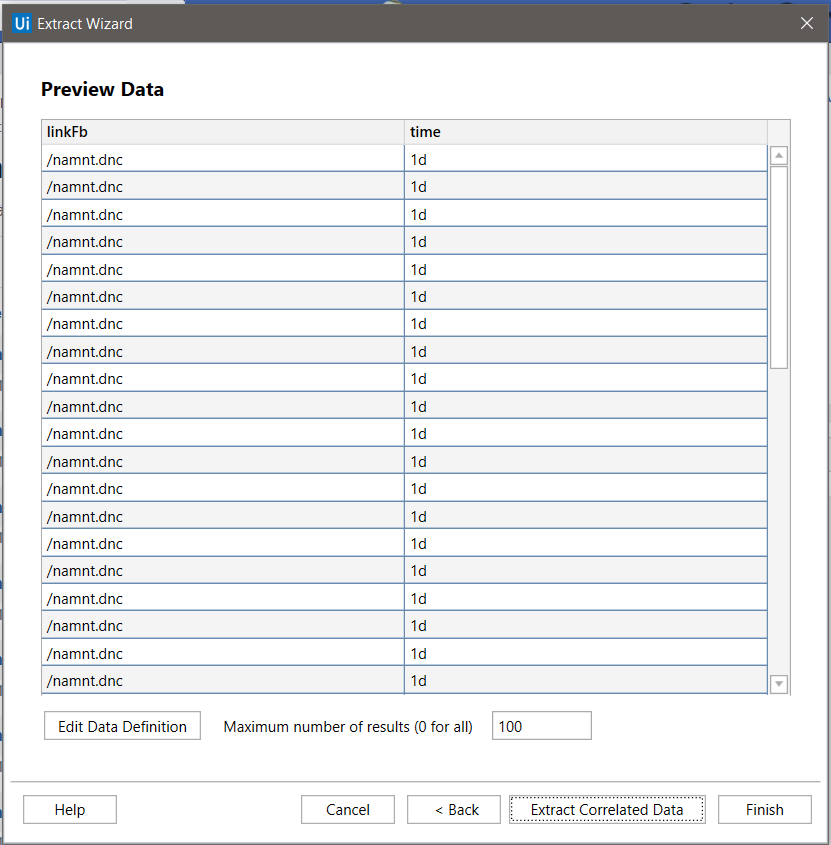Viewport: 831px width, 845px height.
Task: Focus the maximum number of results field
Action: pos(542,726)
